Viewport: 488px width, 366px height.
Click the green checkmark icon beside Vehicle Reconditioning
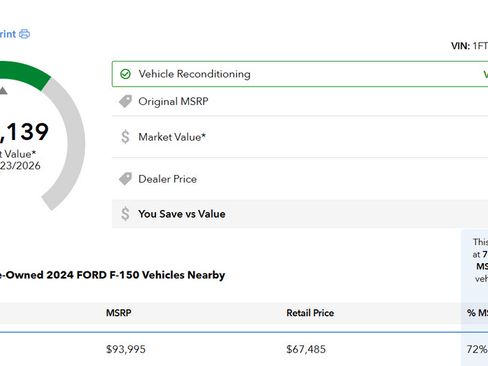click(x=125, y=74)
